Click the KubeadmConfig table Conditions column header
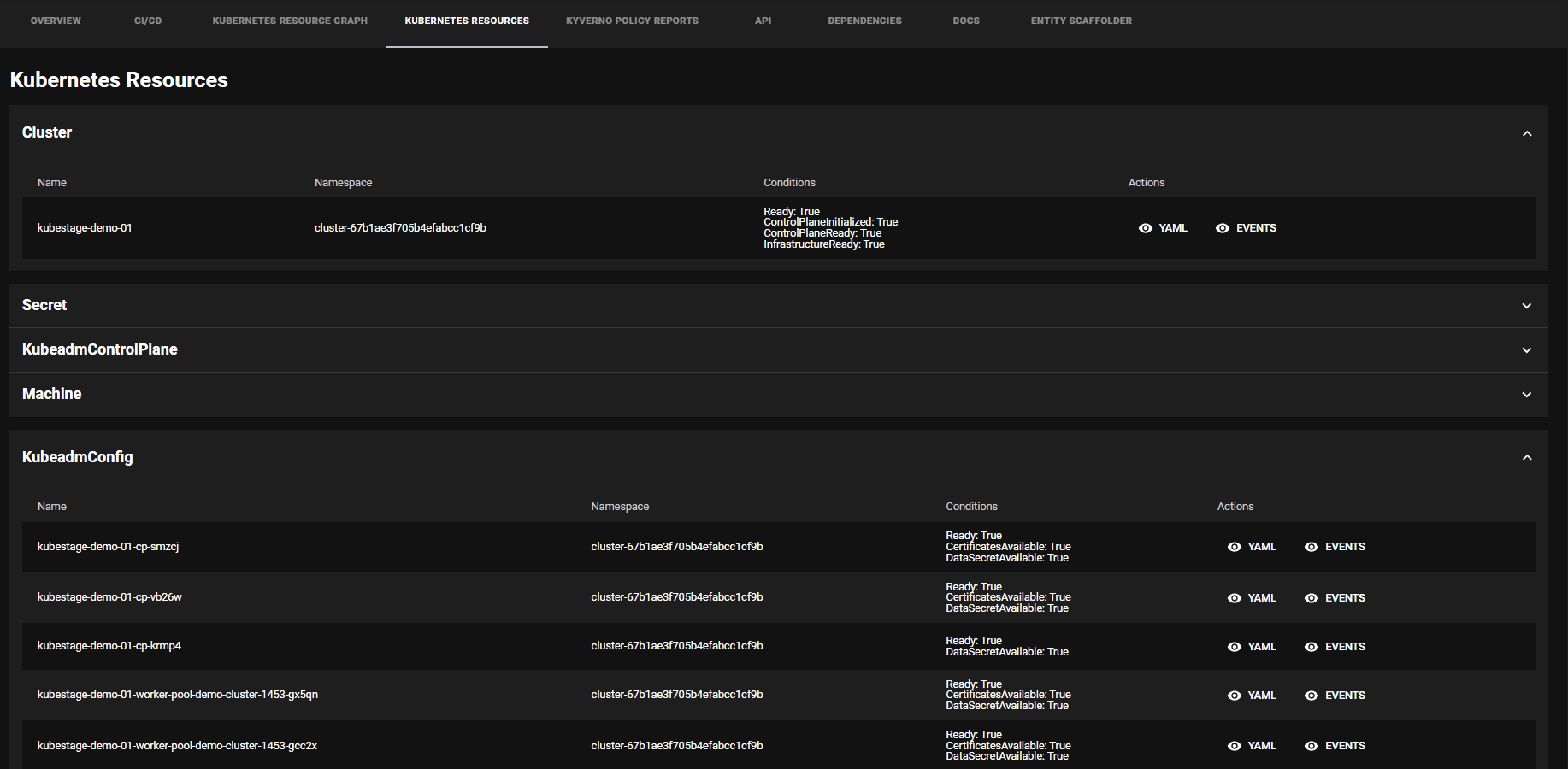 click(971, 507)
